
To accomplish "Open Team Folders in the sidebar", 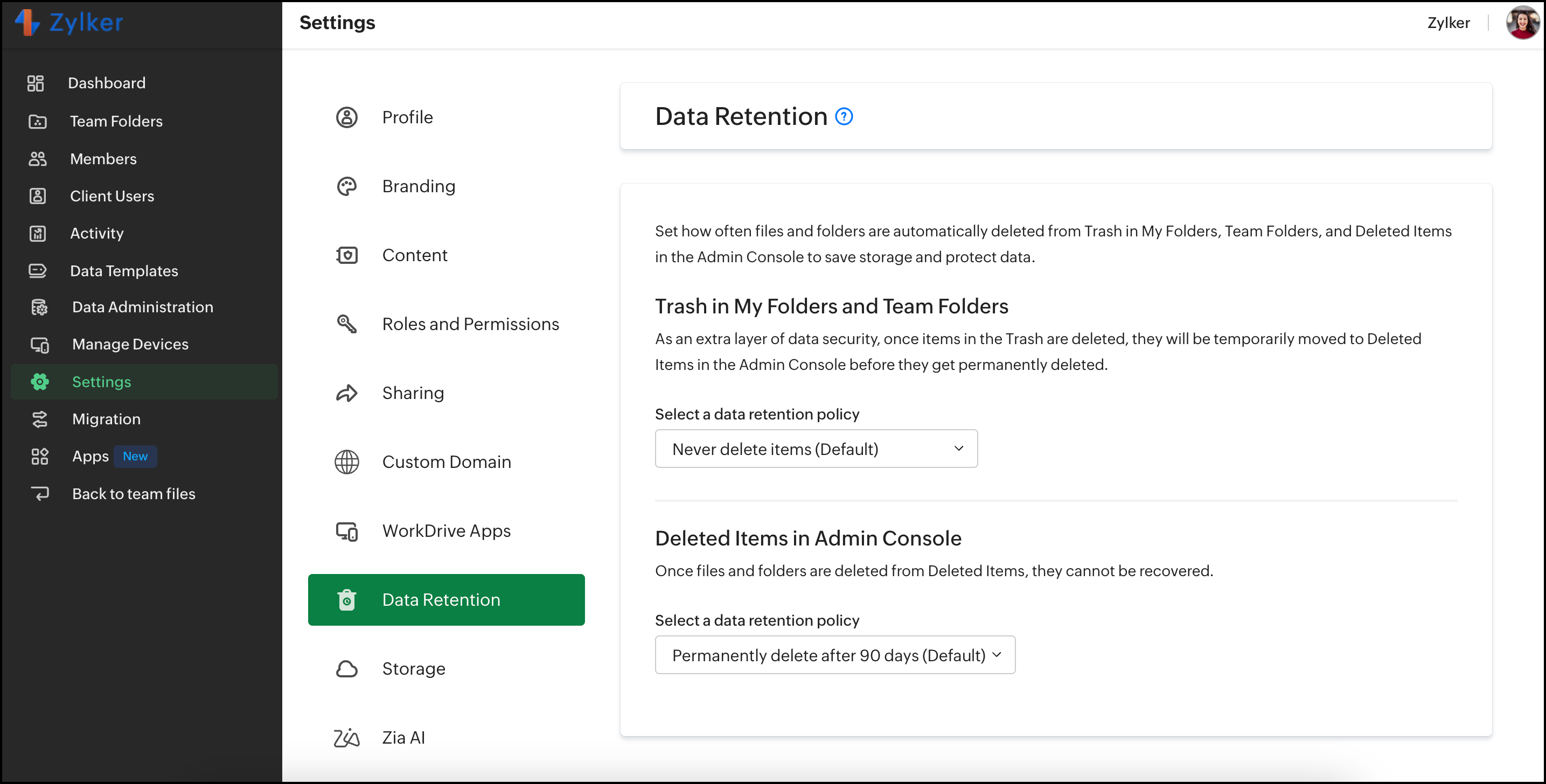I will 116,121.
